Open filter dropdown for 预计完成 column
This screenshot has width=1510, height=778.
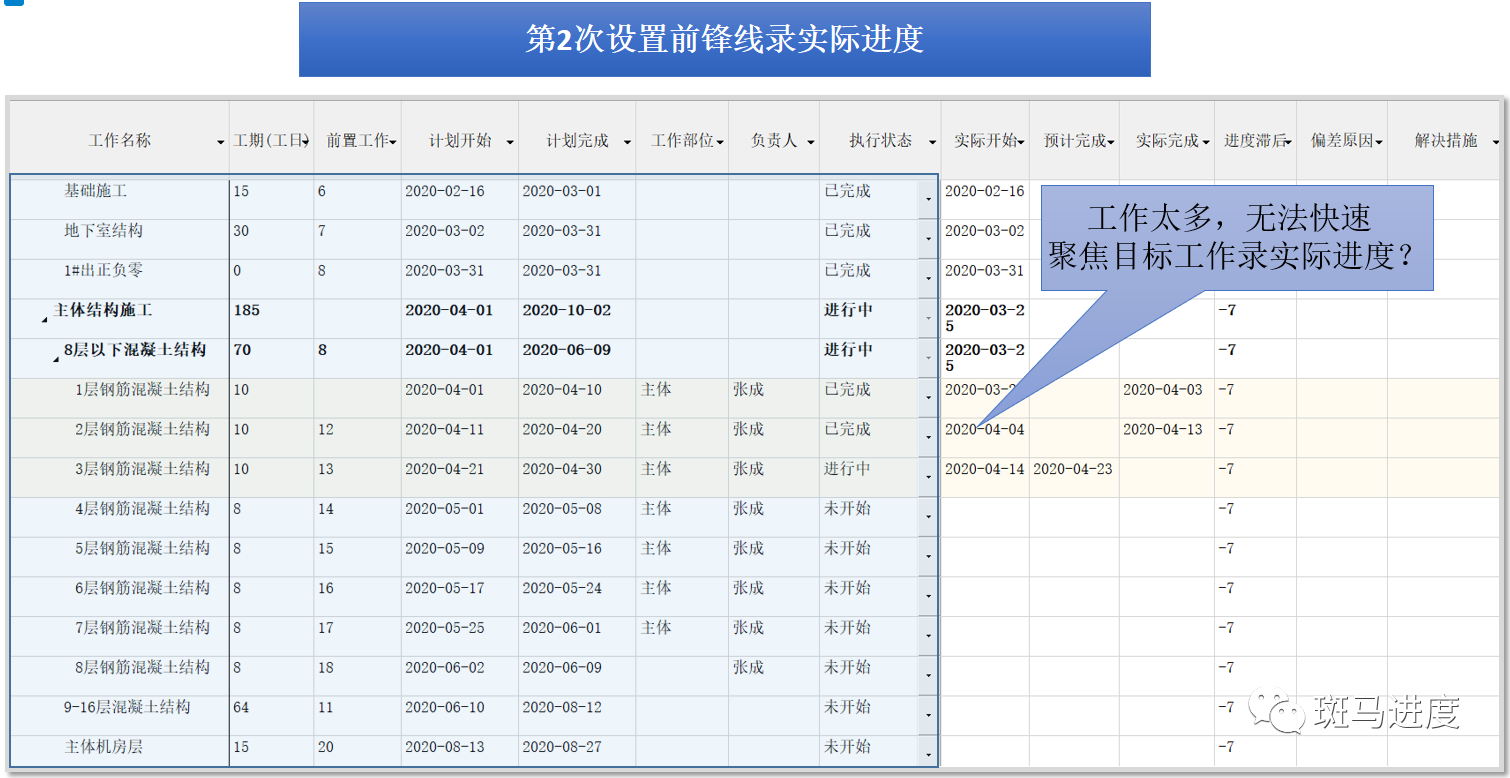tap(1111, 143)
